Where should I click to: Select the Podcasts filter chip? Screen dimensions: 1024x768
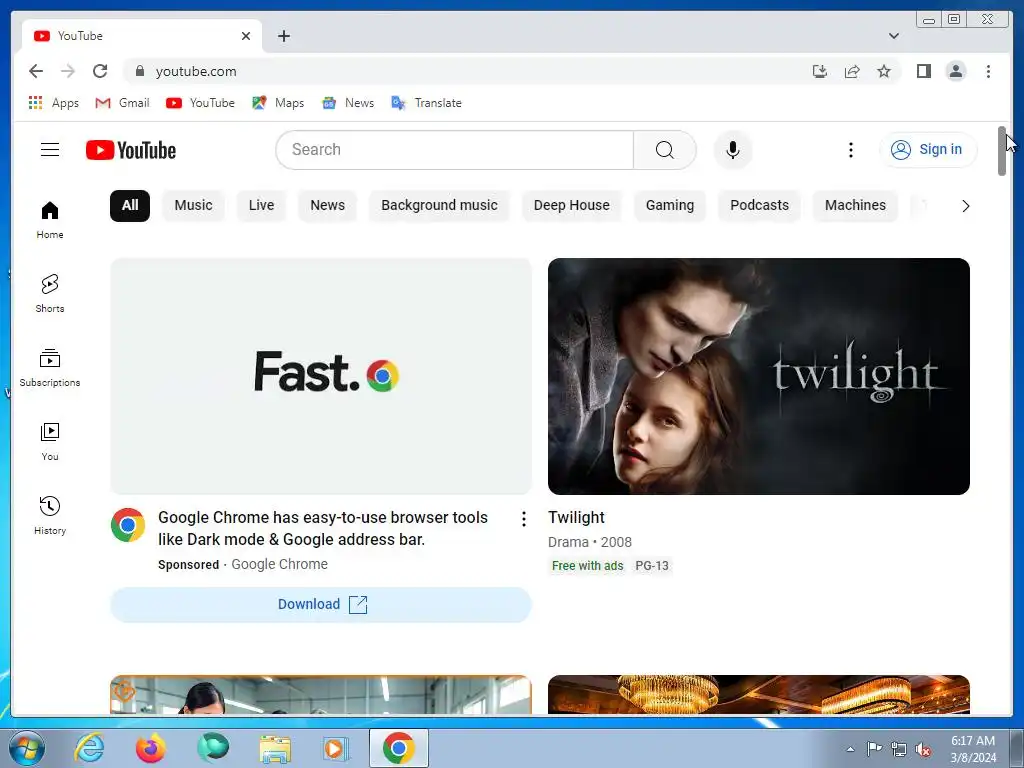(759, 206)
